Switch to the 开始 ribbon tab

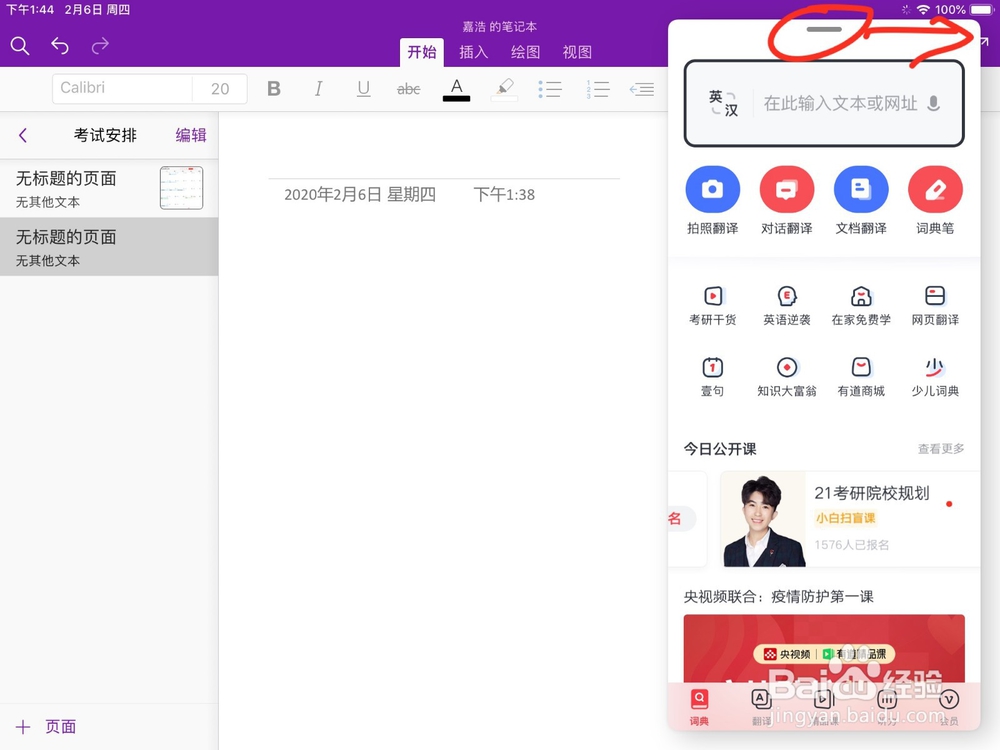(x=422, y=52)
